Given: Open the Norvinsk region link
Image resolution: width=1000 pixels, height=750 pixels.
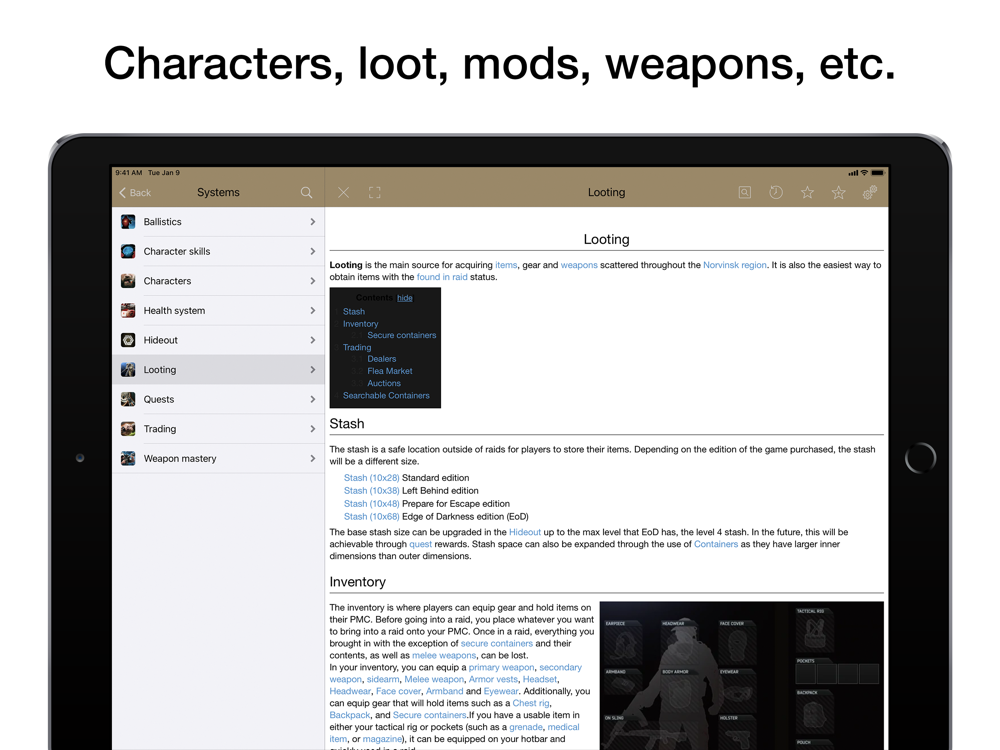Looking at the screenshot, I should click(x=735, y=265).
